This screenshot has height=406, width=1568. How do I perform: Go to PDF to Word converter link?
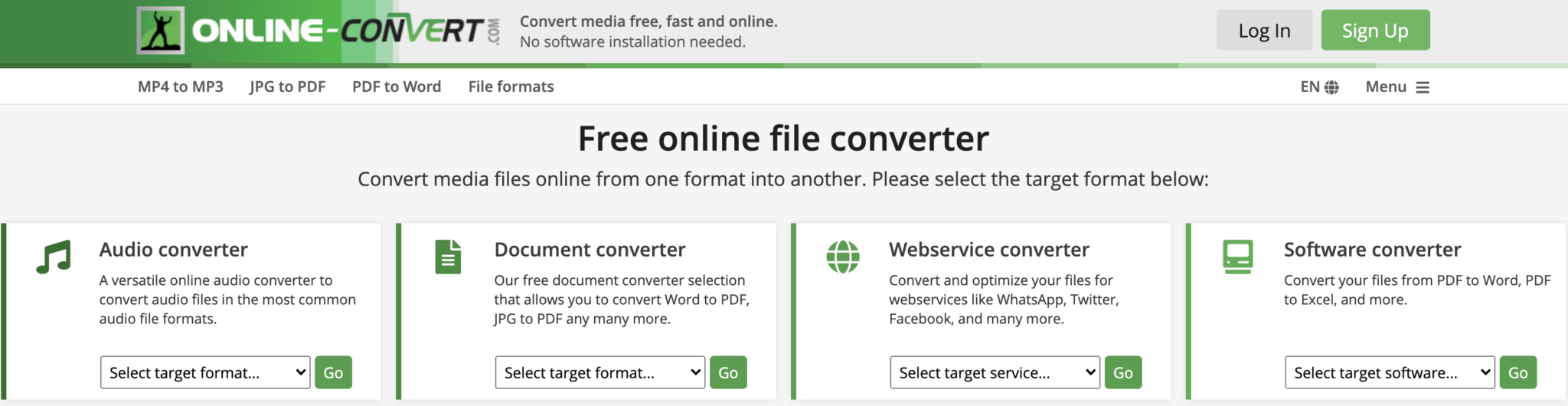397,87
